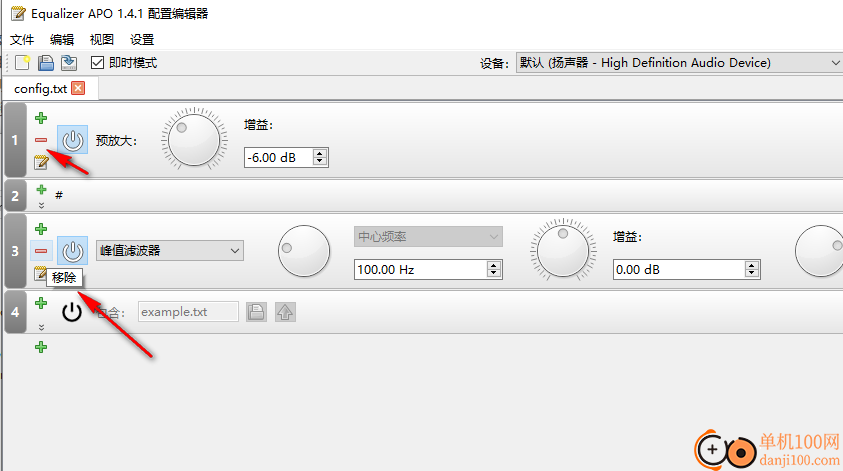This screenshot has height=471, width=843.
Task: Open the 峰值滤波器 filter type dropdown
Action: (x=170, y=251)
